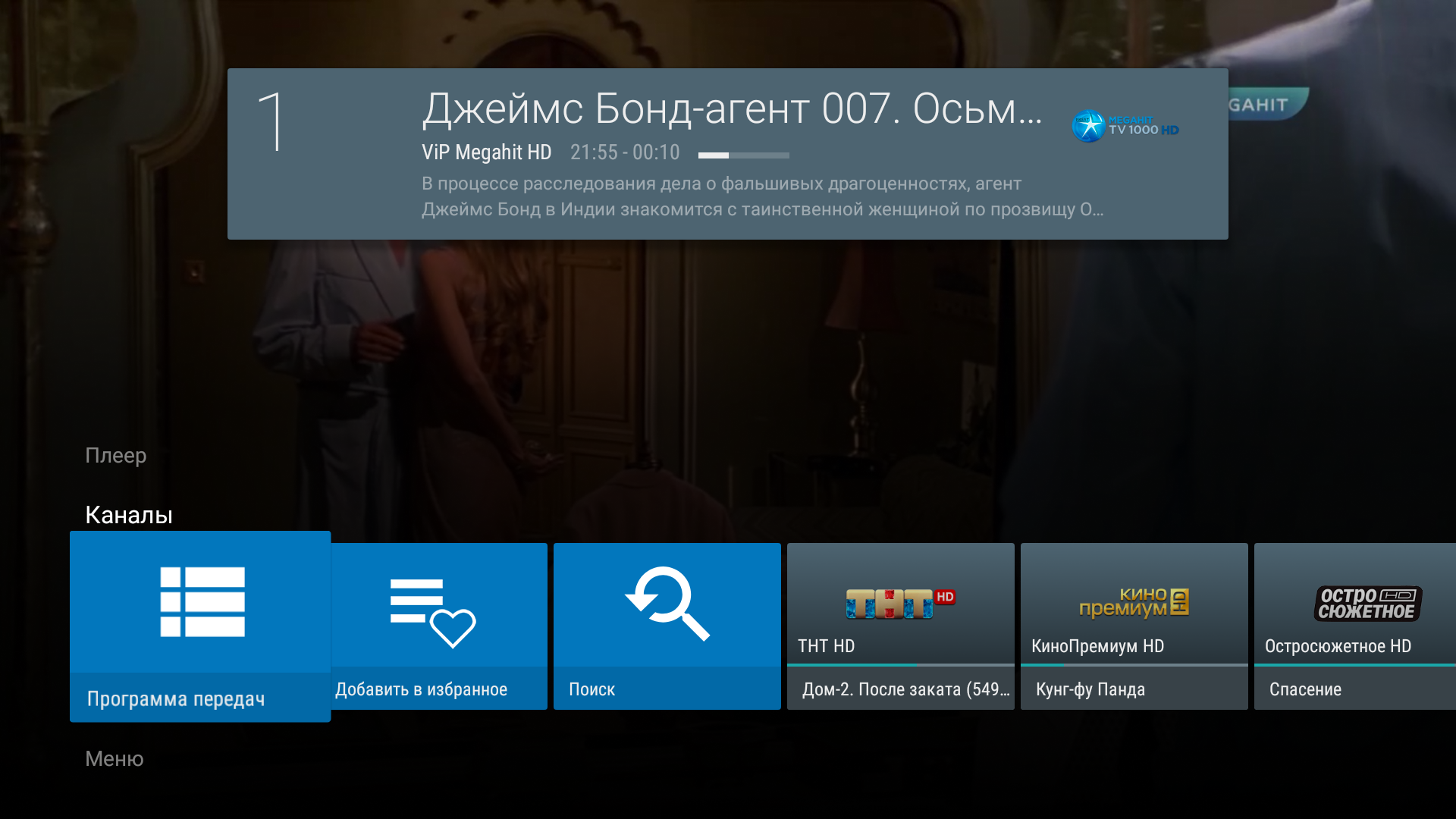Open the Меню section
The width and height of the screenshot is (1456, 819).
pyautogui.click(x=115, y=758)
